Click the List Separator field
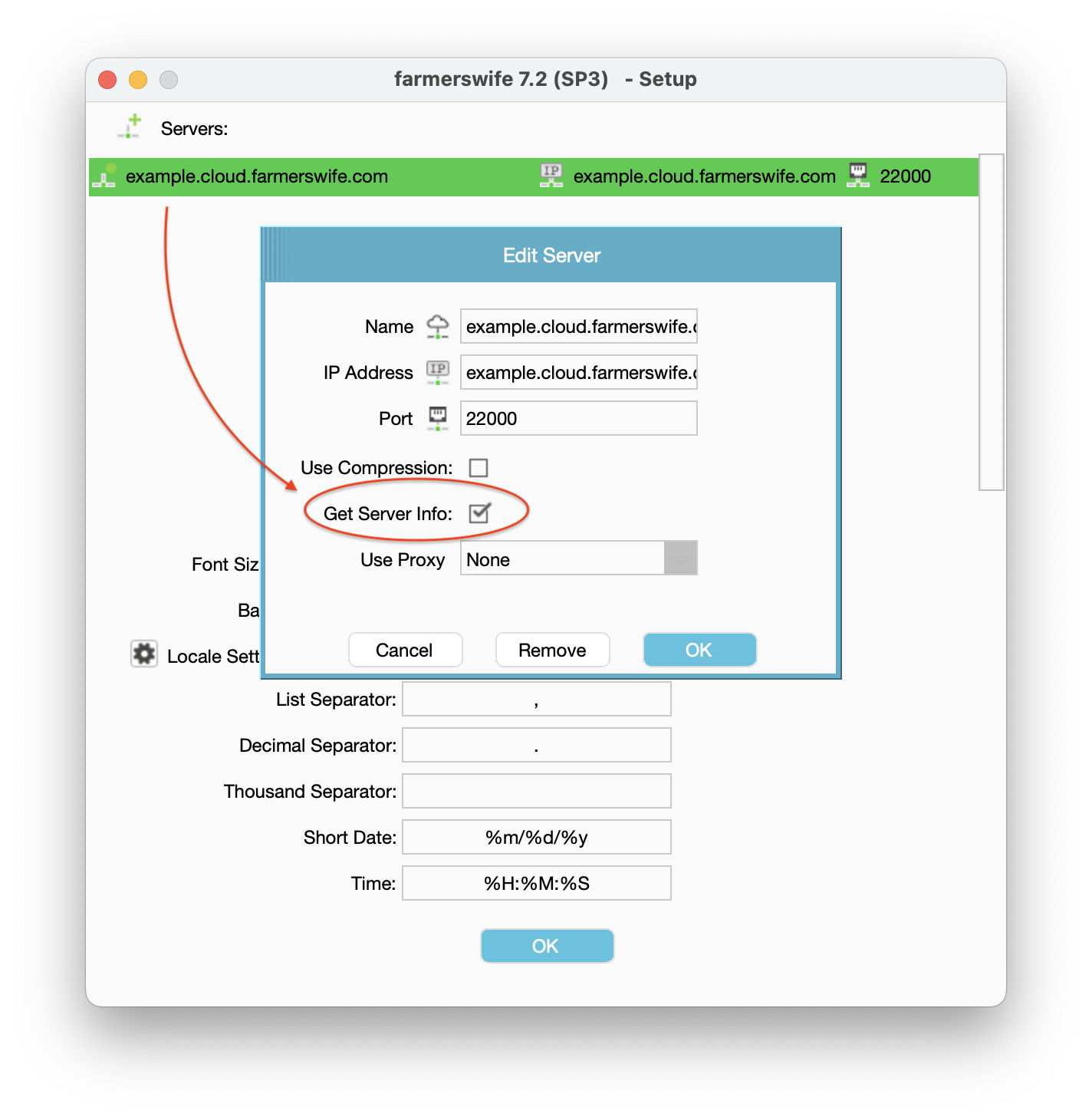The width and height of the screenshot is (1092, 1120). pyautogui.click(x=537, y=699)
